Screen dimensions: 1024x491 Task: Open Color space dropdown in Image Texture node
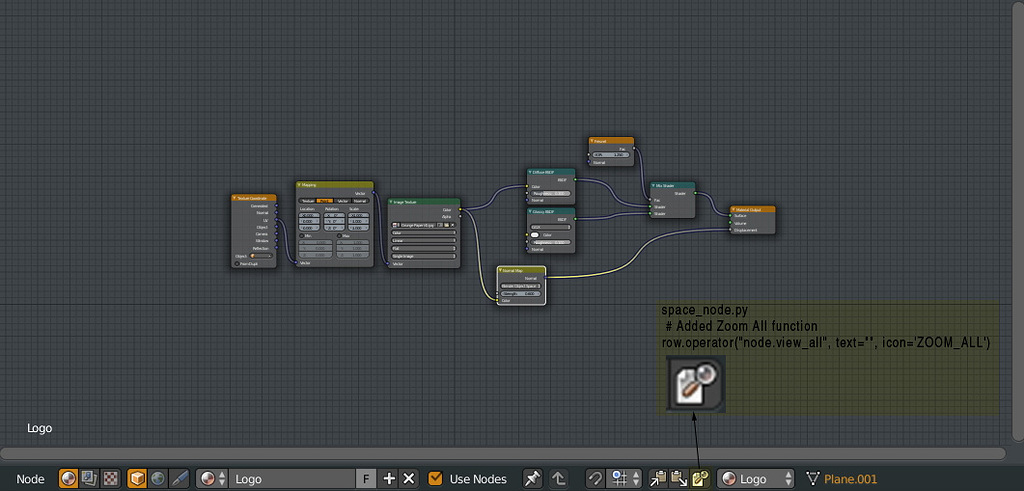pyautogui.click(x=423, y=232)
